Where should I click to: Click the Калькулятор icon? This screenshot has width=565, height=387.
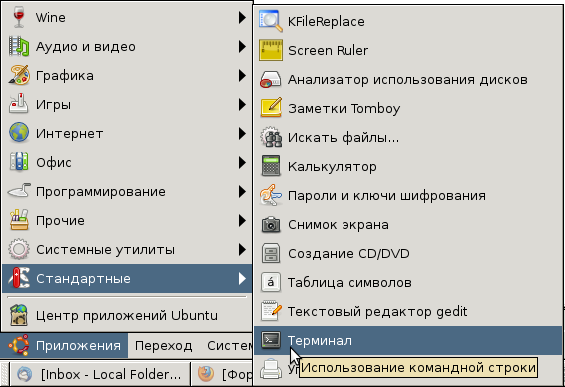click(271, 166)
